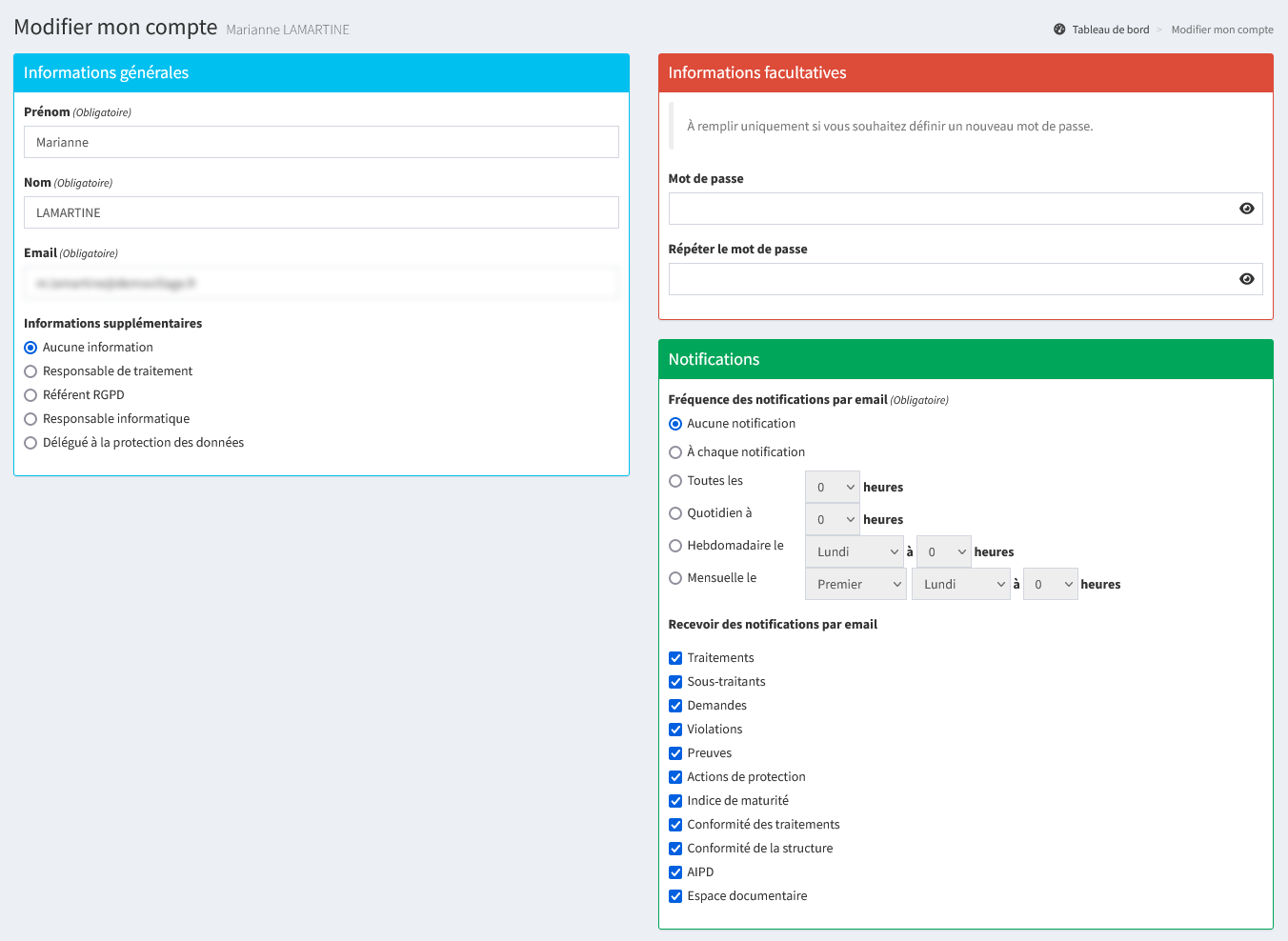This screenshot has width=1288, height=941.
Task: Open the Premier dropdown for monthly notifications
Action: (x=855, y=584)
